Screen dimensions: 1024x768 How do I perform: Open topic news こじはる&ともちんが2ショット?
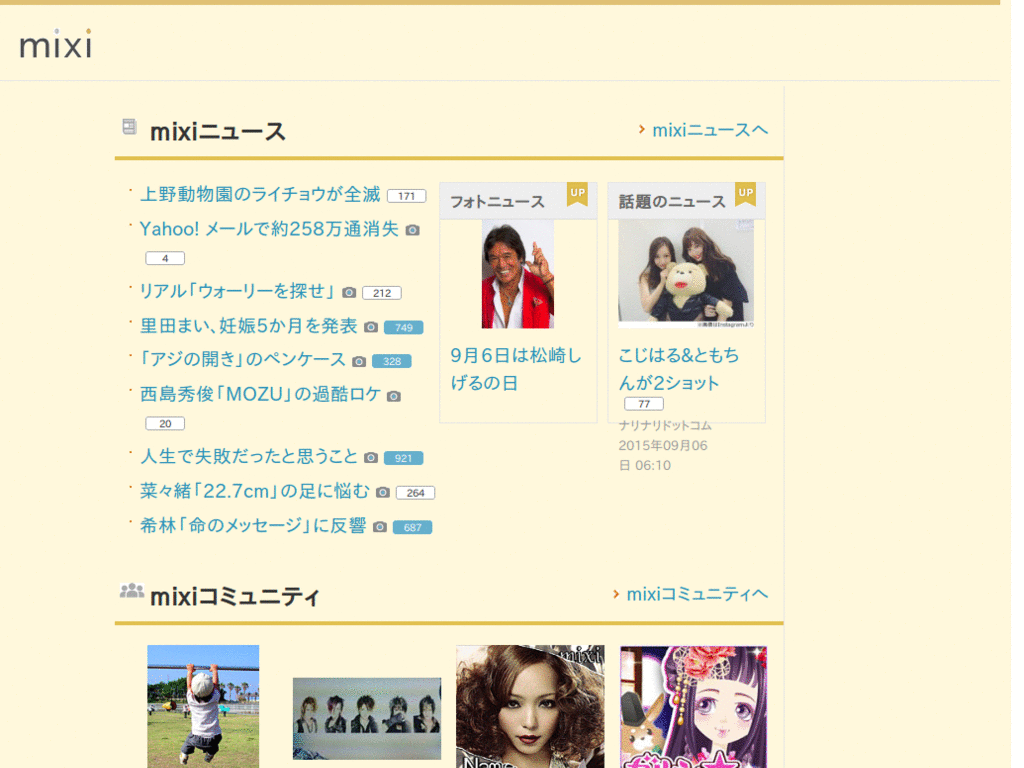(679, 369)
